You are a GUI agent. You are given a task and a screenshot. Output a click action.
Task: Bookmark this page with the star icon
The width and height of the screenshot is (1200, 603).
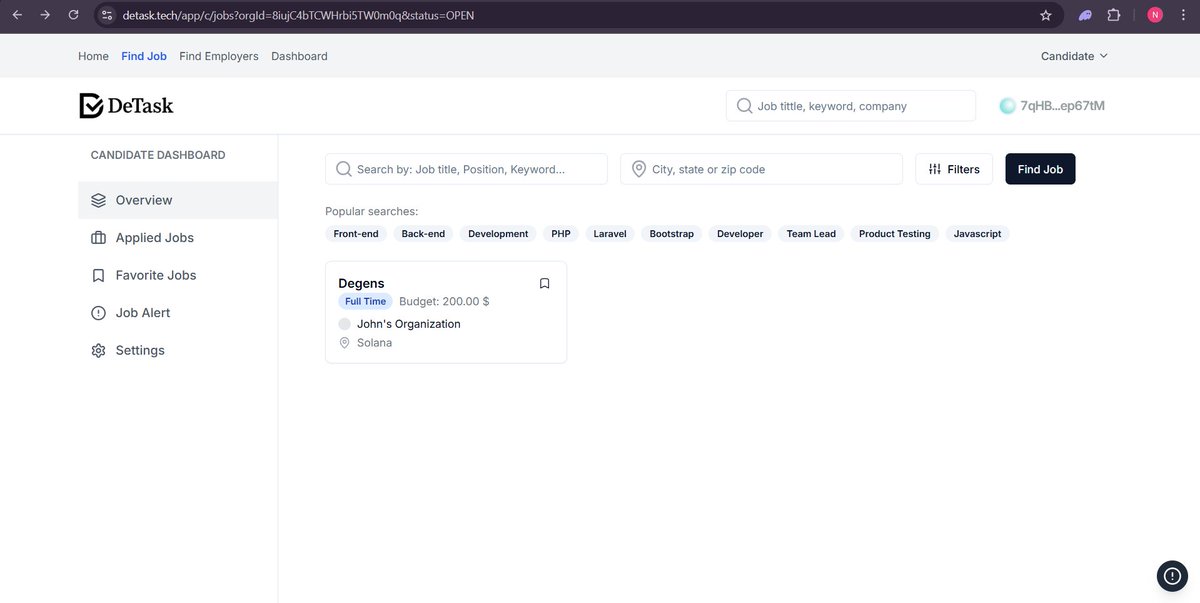[1046, 15]
